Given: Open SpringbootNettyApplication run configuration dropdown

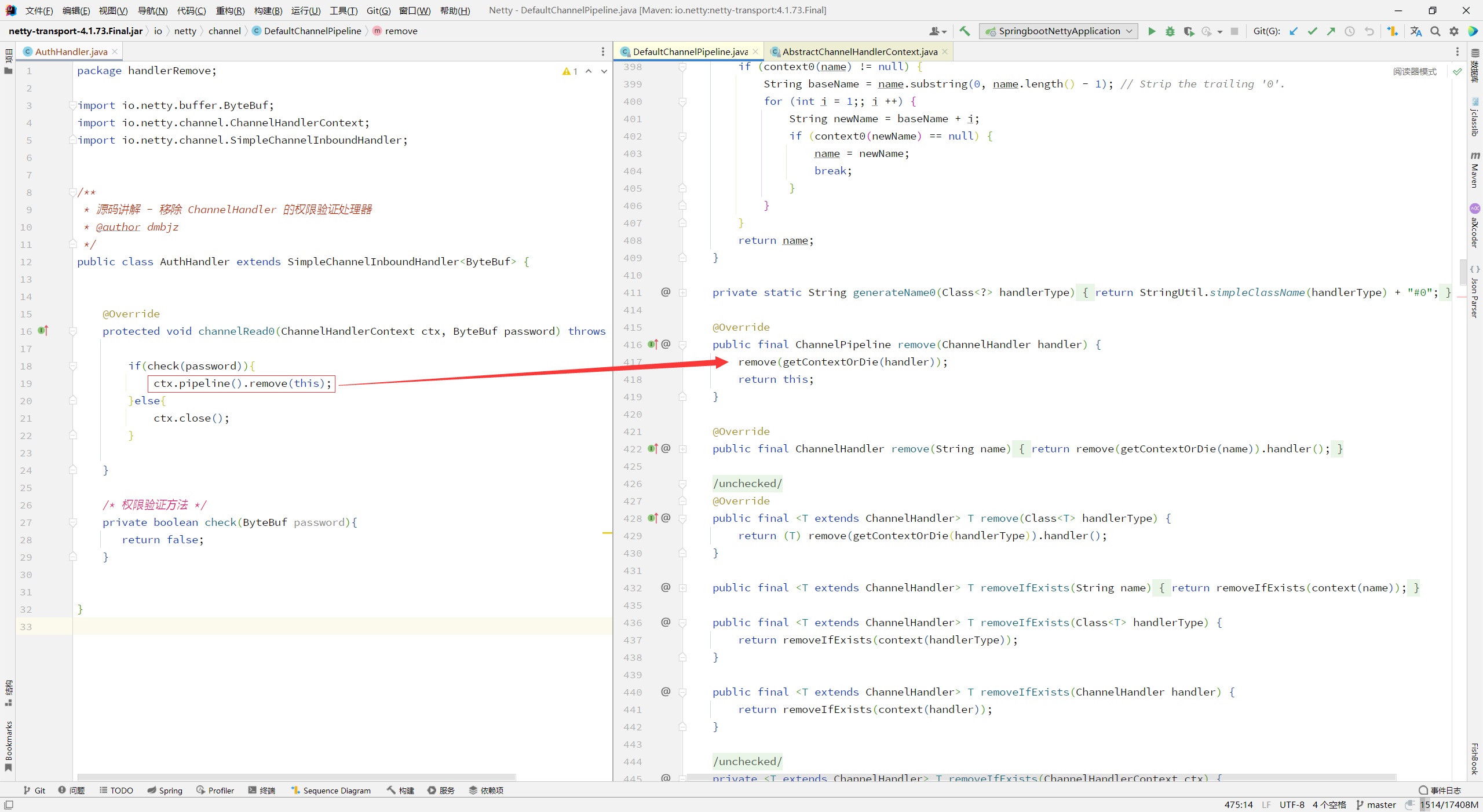Looking at the screenshot, I should click(1058, 31).
